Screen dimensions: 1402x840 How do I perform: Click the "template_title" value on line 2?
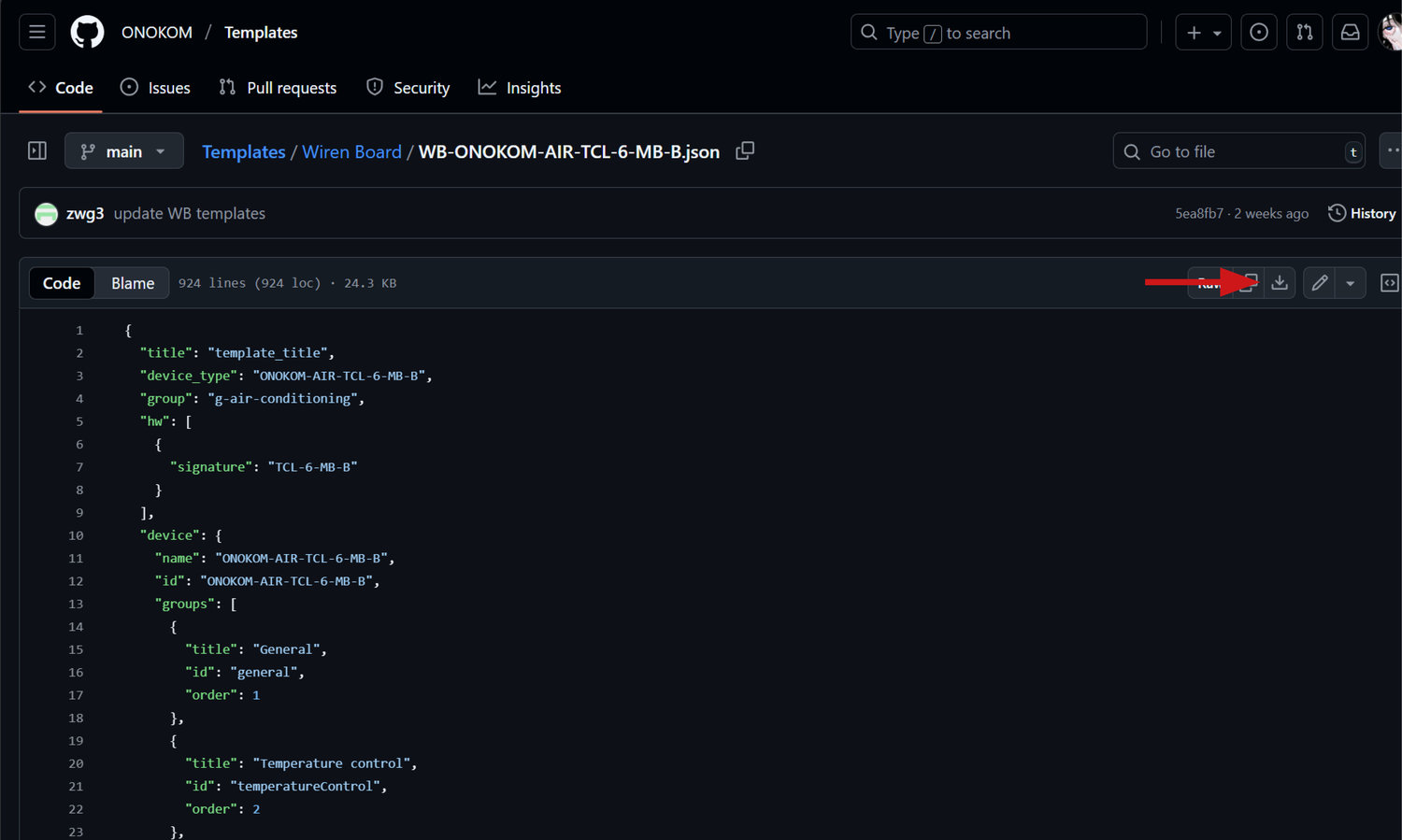(267, 353)
